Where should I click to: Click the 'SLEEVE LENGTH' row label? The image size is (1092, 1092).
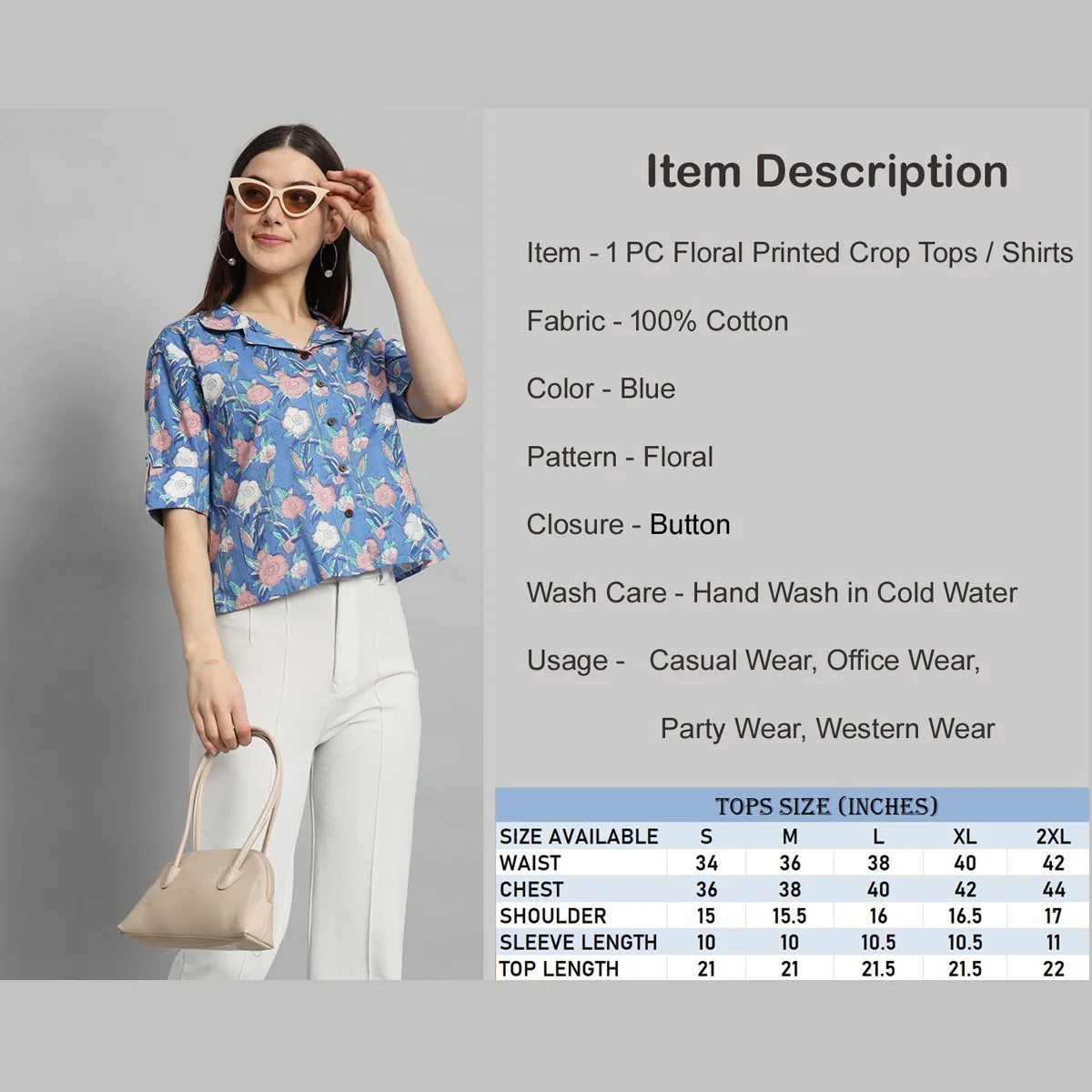(x=578, y=942)
